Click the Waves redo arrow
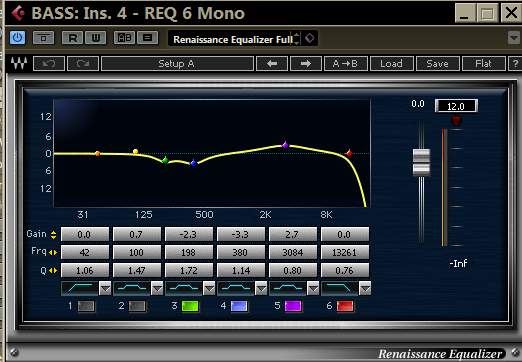 coord(83,63)
